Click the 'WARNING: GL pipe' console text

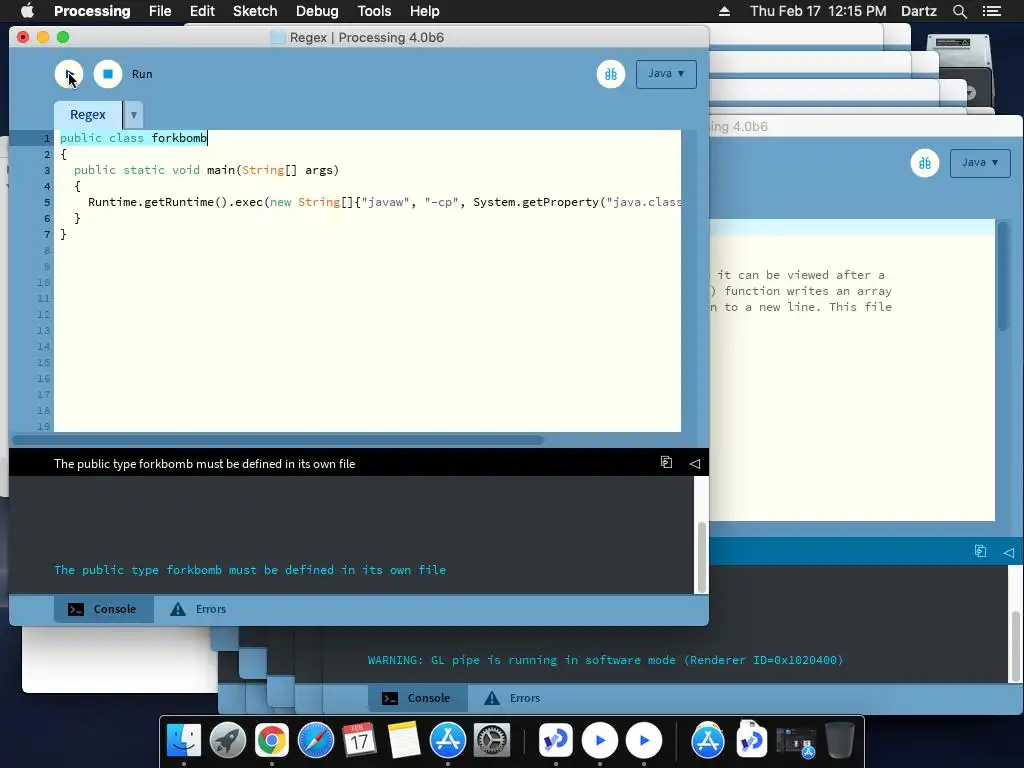[x=605, y=660]
